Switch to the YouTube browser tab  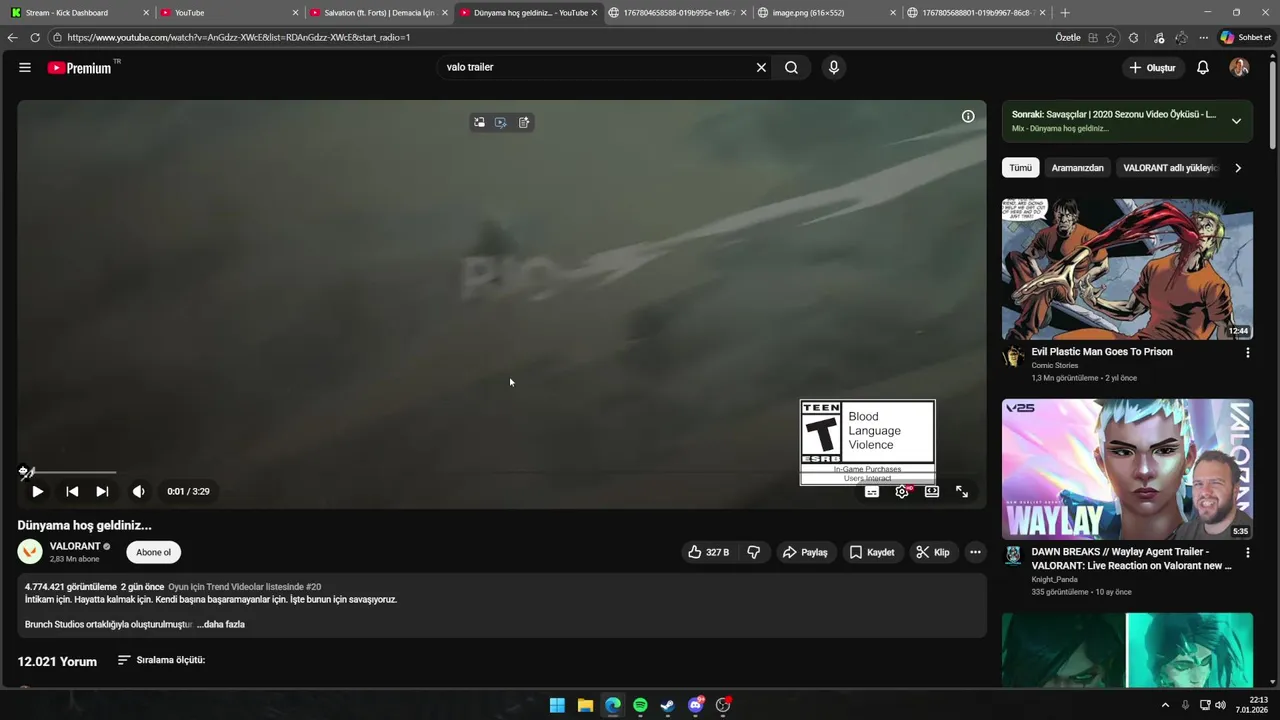pyautogui.click(x=228, y=13)
